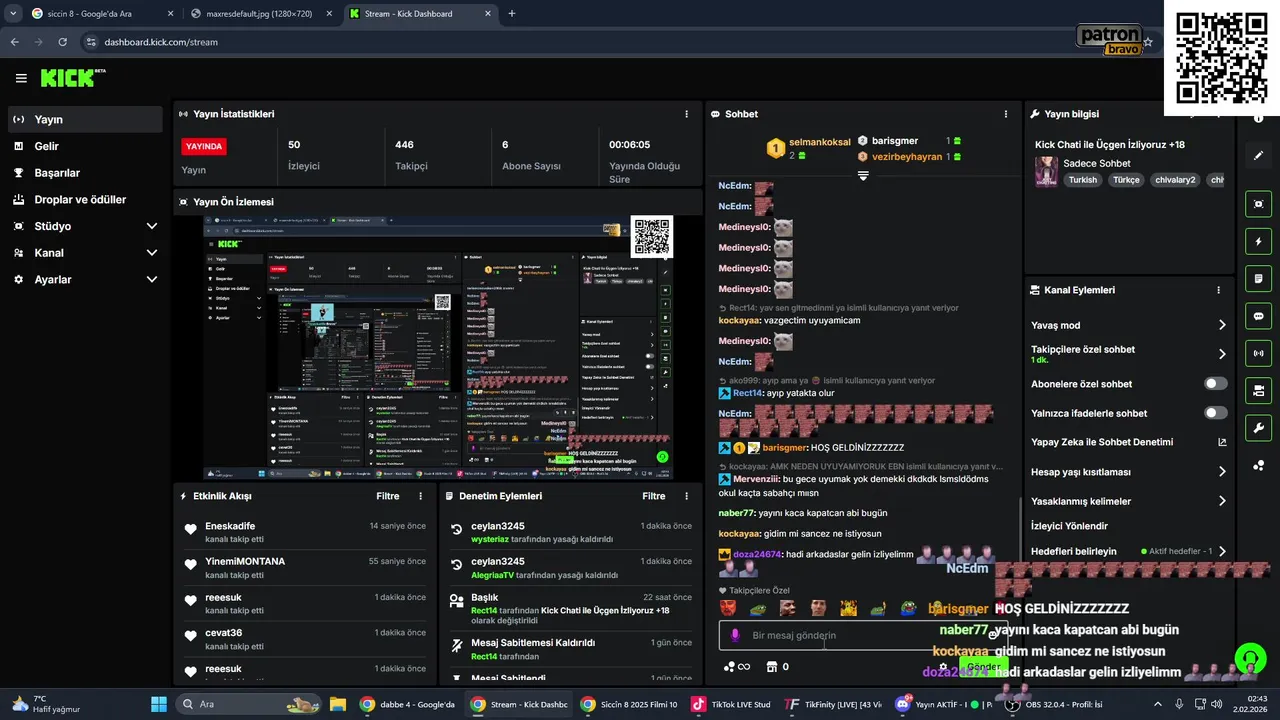
Task: Open the hamburger menu beside Kick logo
Action: 21,78
